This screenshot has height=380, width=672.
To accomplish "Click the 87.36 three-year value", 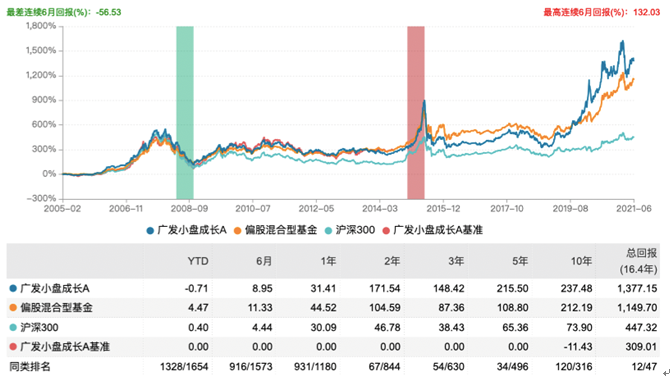I will coord(451,308).
